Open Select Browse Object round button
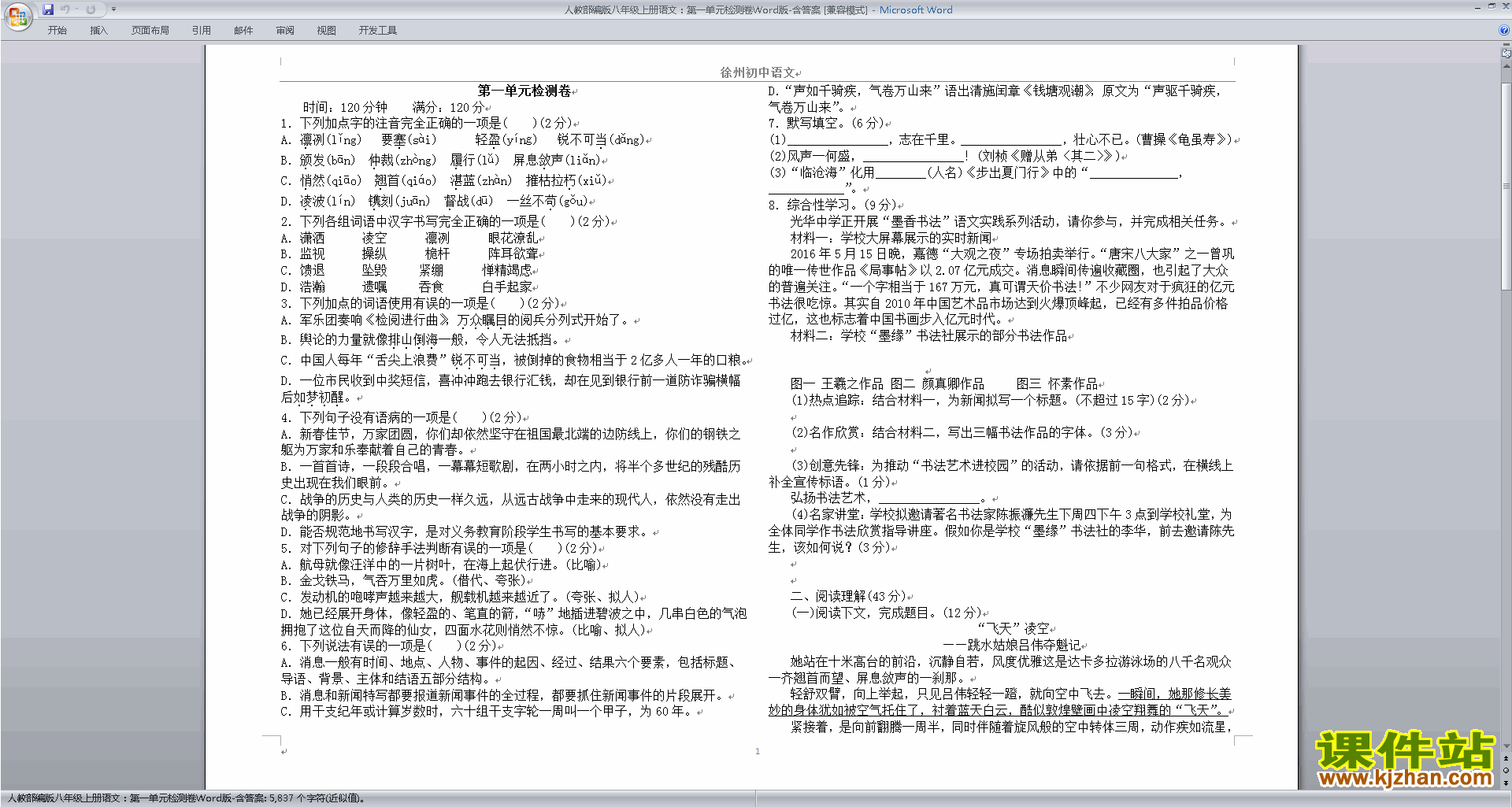Viewport: 1512px width, 807px height. (x=1506, y=770)
